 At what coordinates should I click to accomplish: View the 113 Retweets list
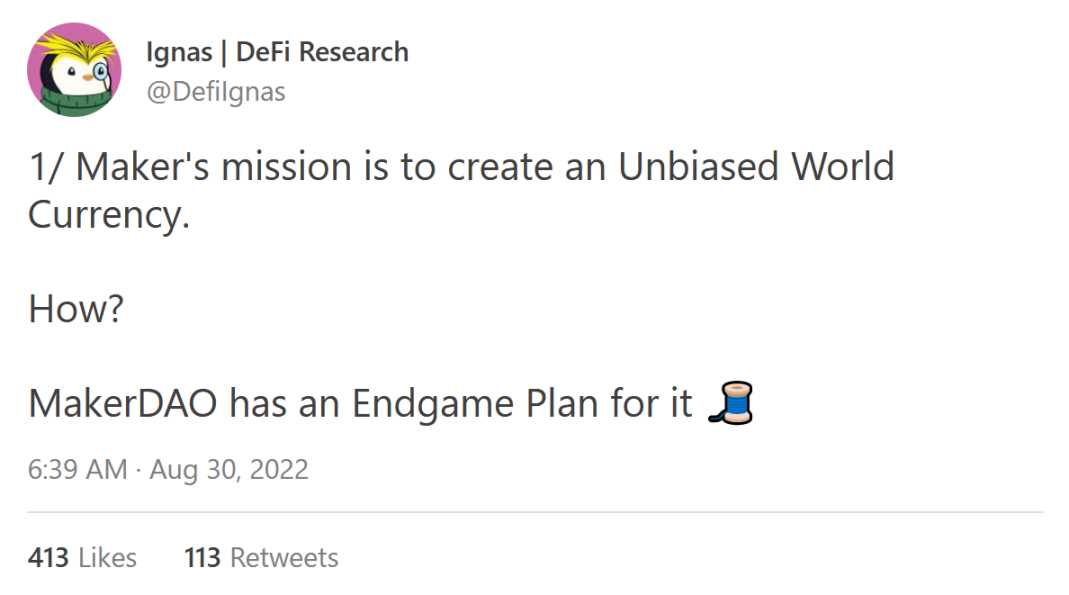tap(261, 557)
